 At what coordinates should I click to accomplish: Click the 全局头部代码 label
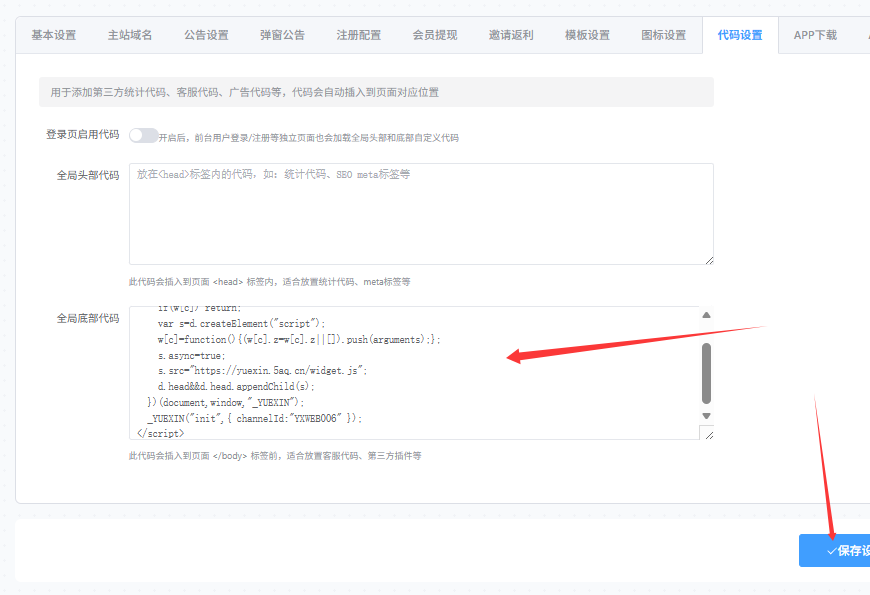pyautogui.click(x=88, y=175)
